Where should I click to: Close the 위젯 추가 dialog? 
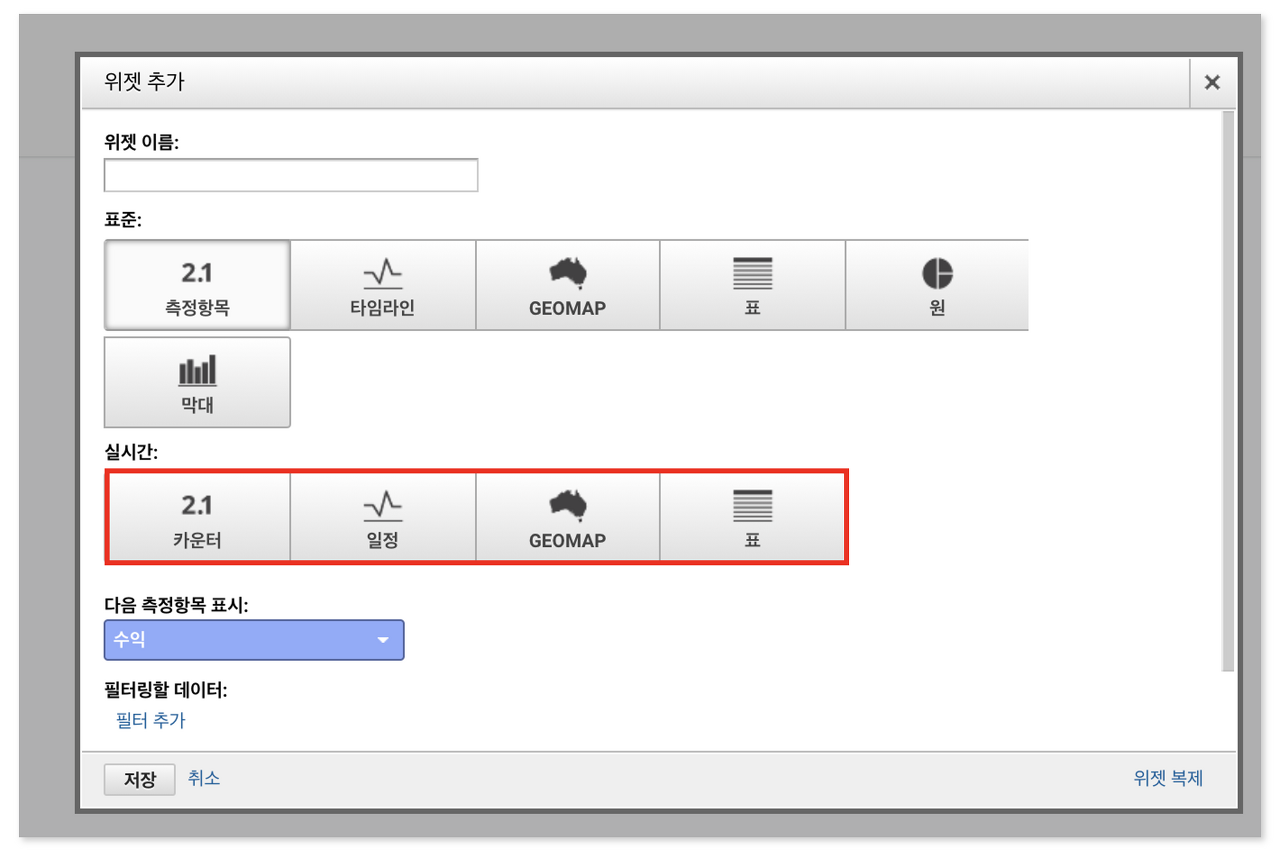pyautogui.click(x=1212, y=83)
